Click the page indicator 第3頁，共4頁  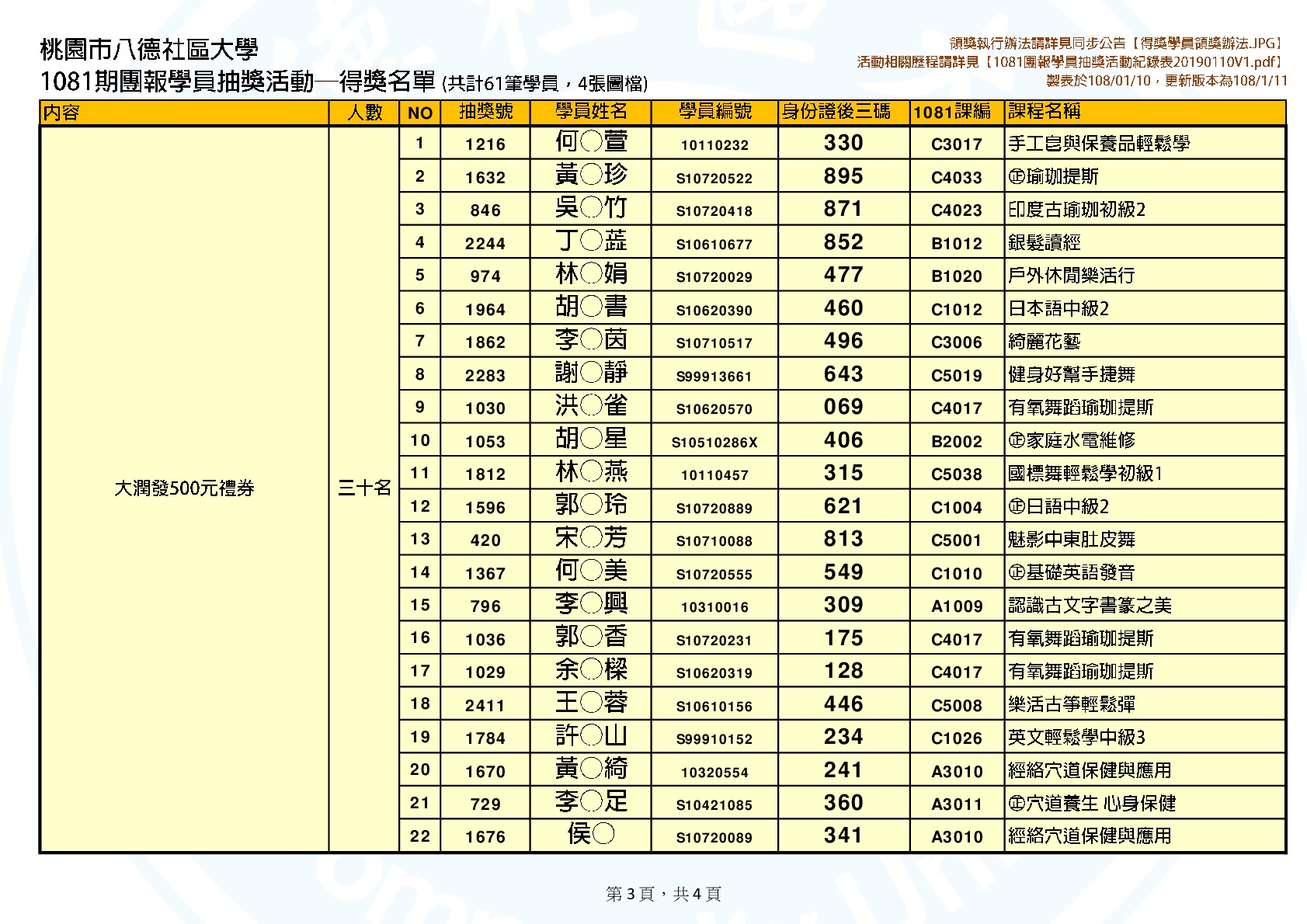(x=663, y=894)
